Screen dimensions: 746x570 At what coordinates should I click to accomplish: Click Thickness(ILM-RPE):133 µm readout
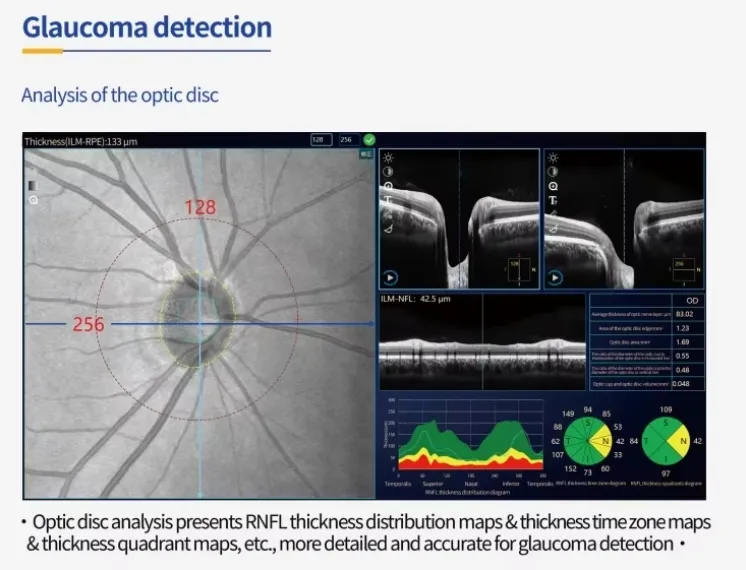81,141
